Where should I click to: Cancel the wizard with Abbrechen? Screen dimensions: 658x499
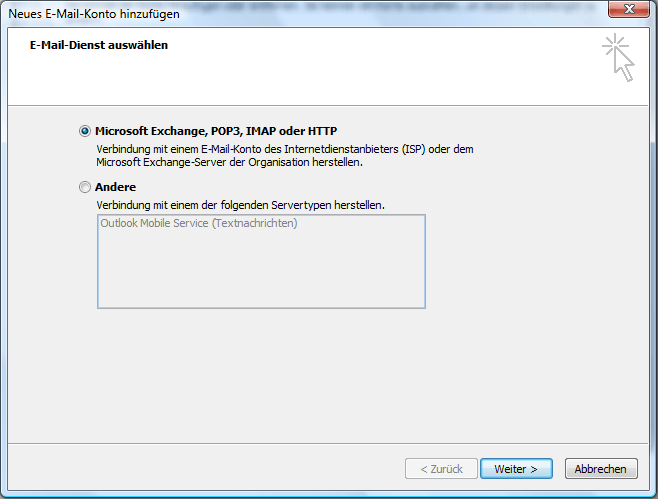[x=601, y=468]
